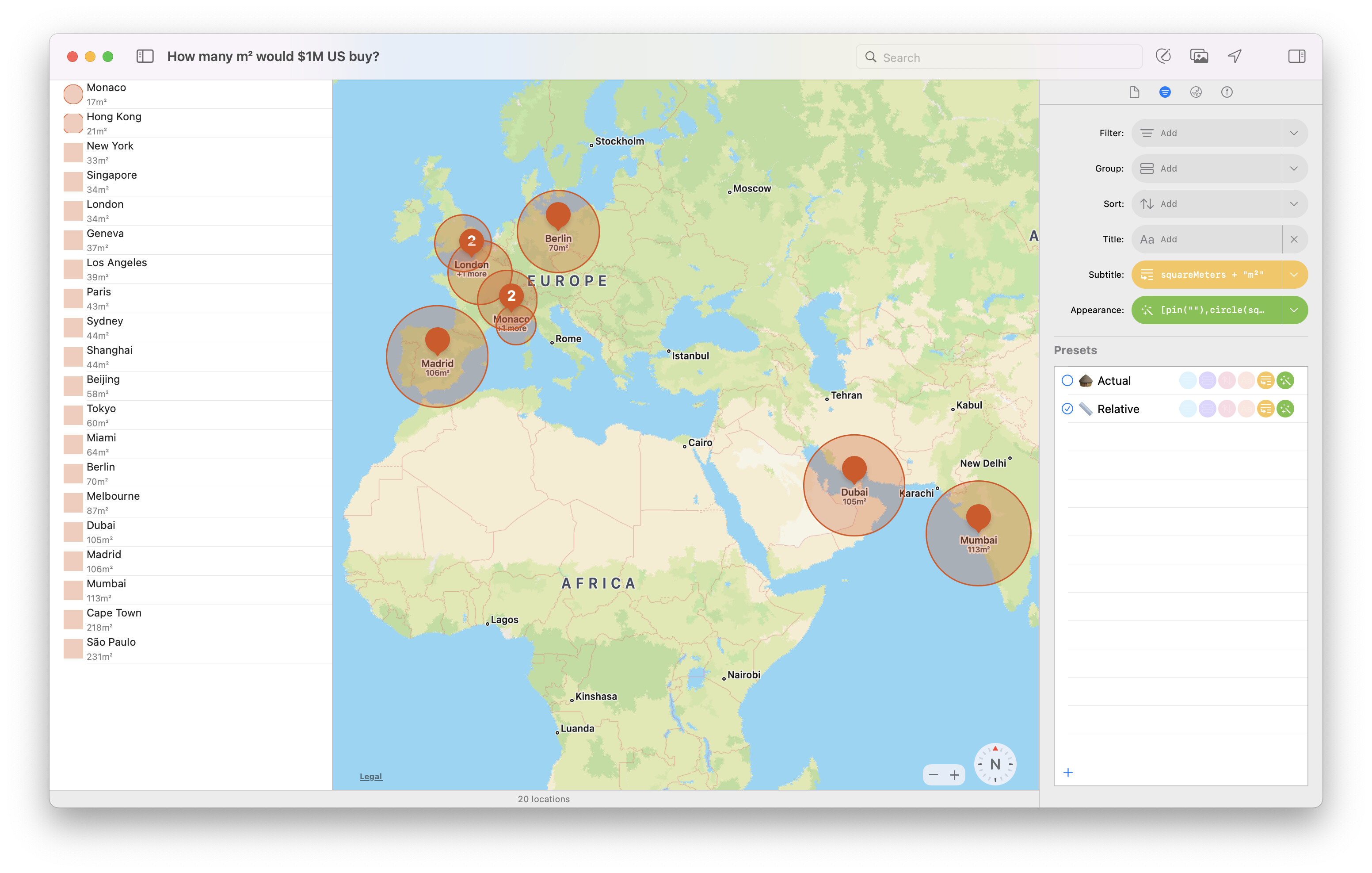Viewport: 1372px width, 873px height.
Task: Switch to the pin info inspector tab
Action: pos(1227,92)
